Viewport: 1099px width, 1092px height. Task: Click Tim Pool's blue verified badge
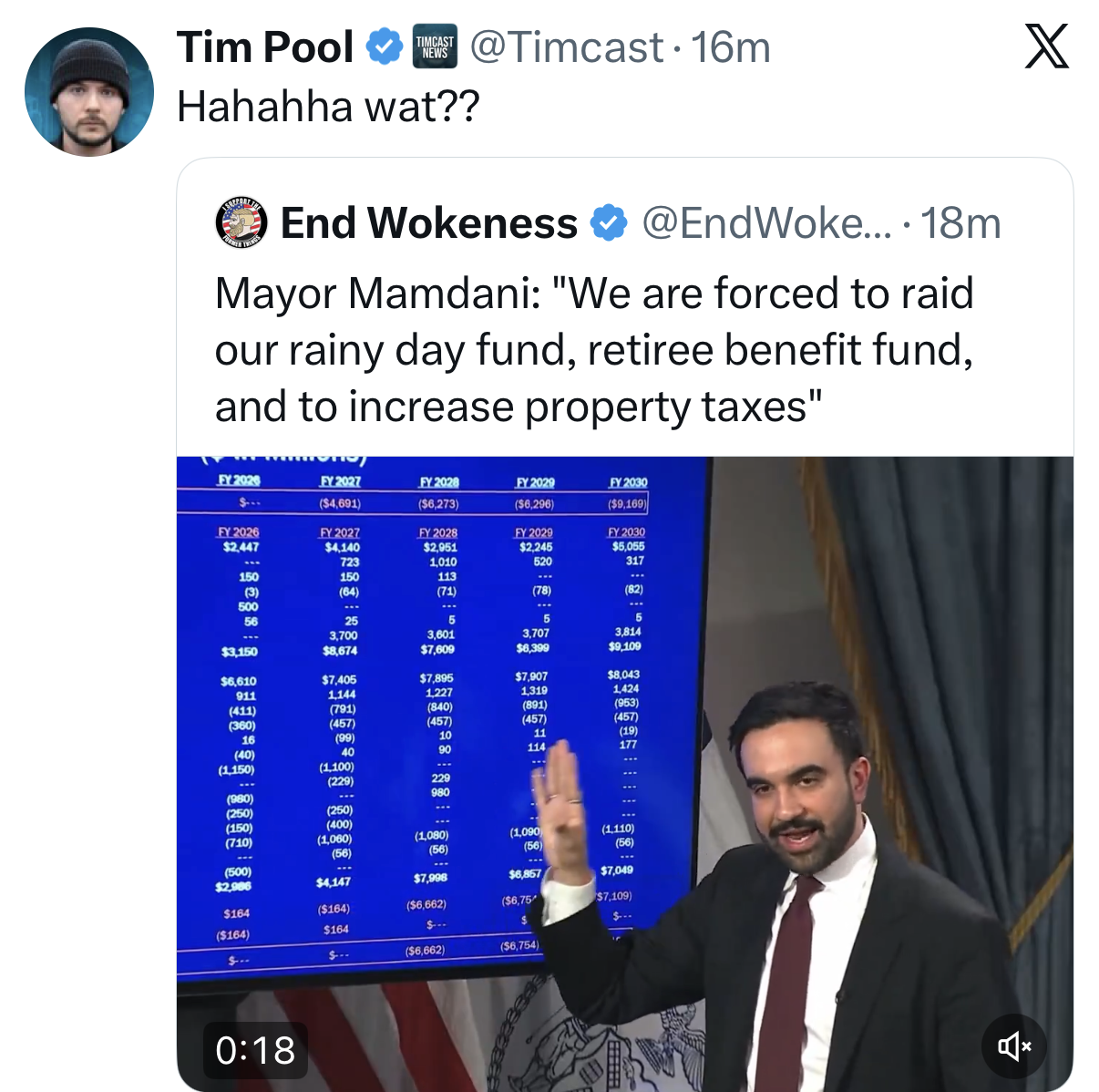pos(384,47)
